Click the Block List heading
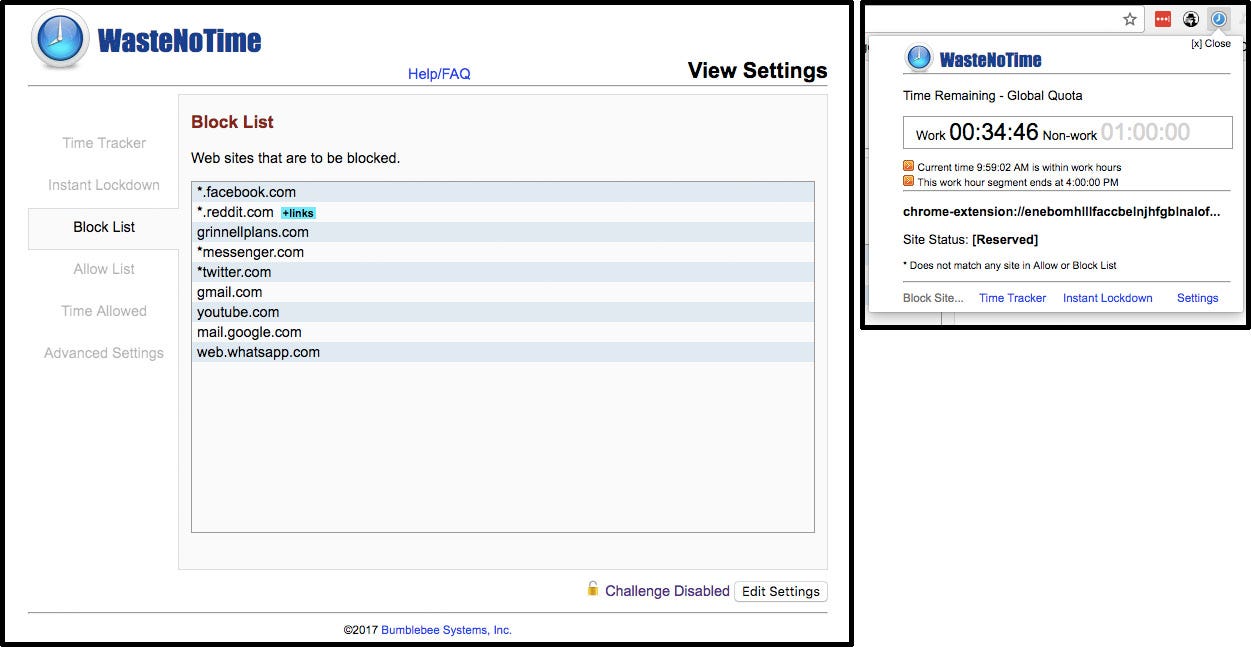The width and height of the screenshot is (1251, 647). click(x=232, y=122)
